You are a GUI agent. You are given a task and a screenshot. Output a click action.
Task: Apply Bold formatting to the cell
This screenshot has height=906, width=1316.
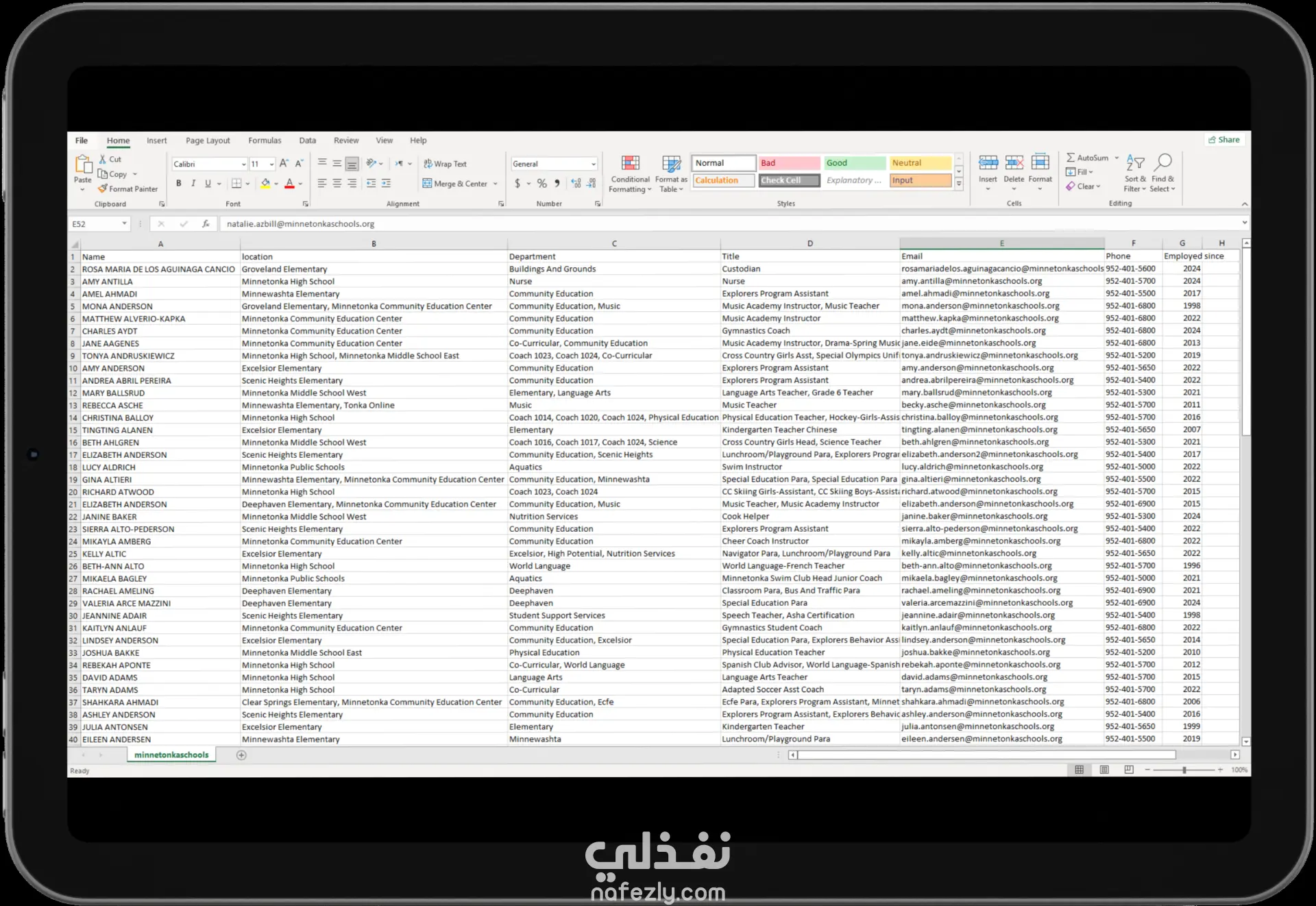tap(179, 184)
